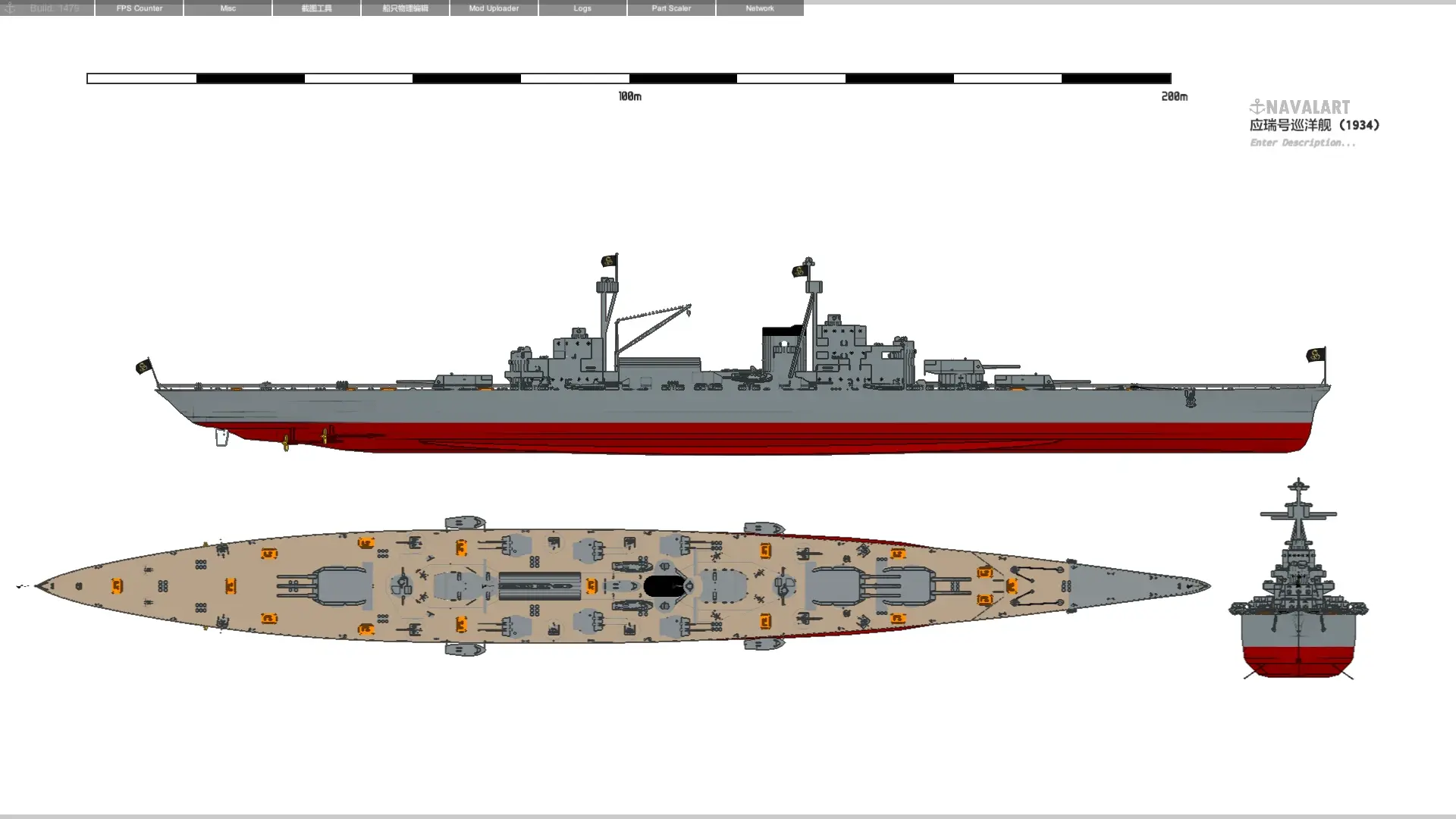Open the FPS Counter tab
Screen dimensions: 1456x819
(x=139, y=8)
